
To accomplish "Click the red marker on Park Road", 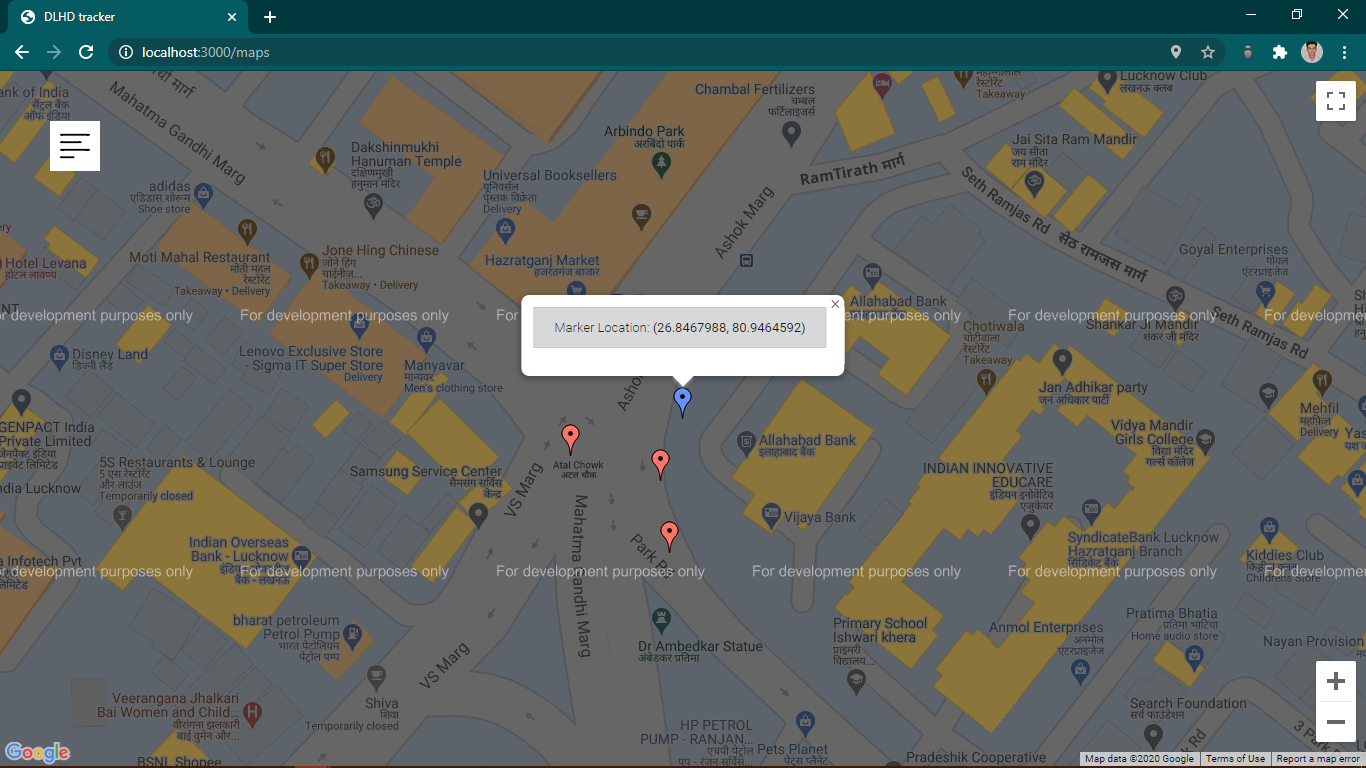I will click(x=670, y=535).
